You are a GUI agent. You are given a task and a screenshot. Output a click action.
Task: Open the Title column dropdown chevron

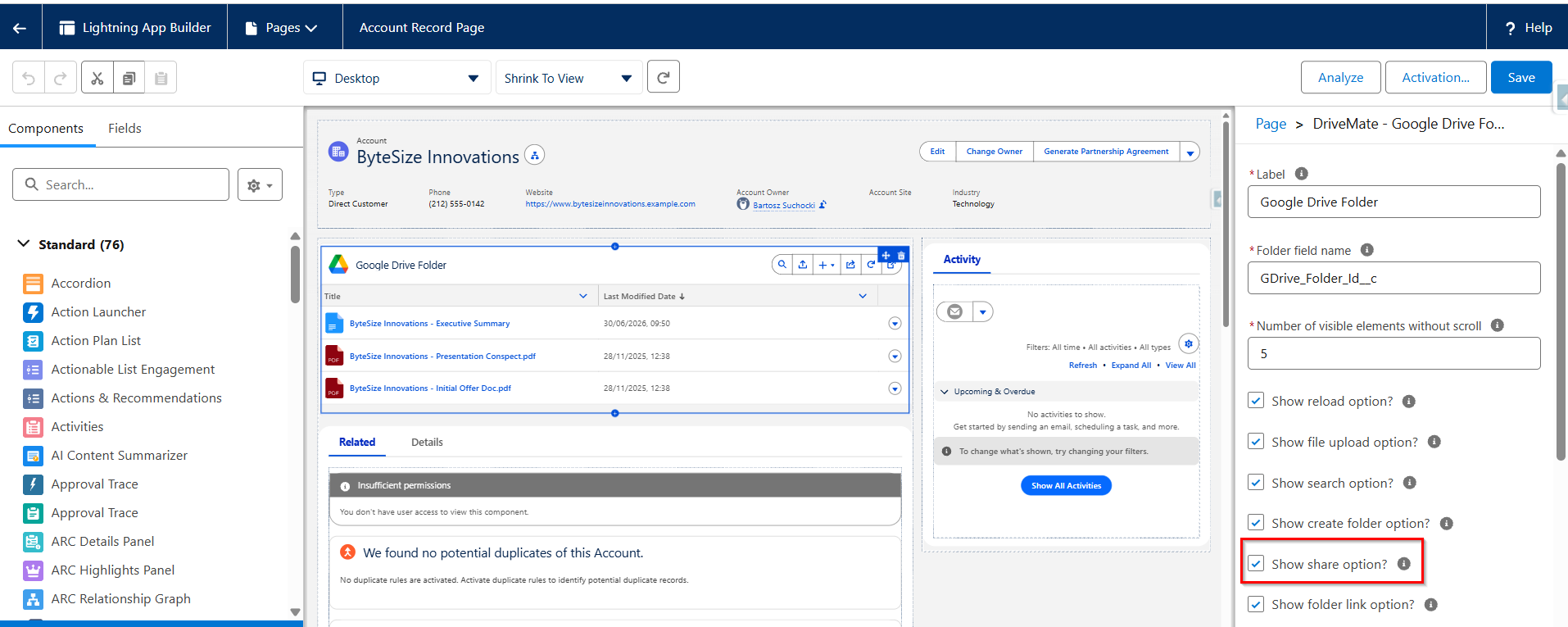coord(583,296)
